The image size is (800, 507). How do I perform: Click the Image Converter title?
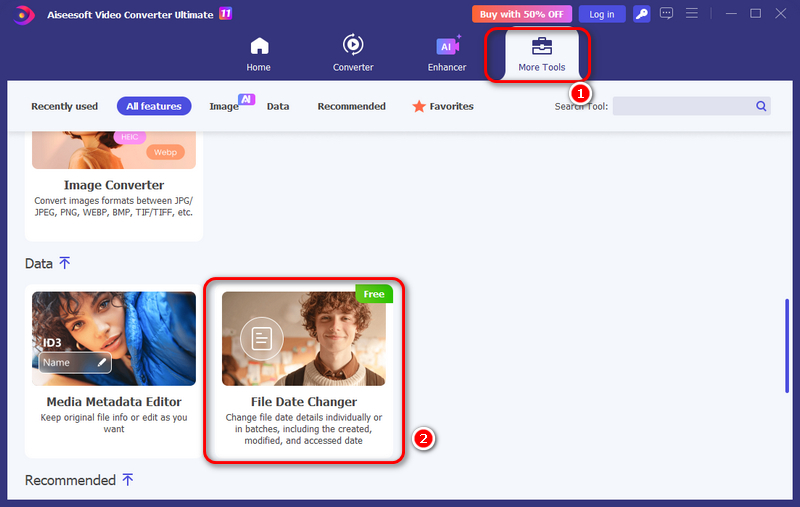[x=114, y=185]
